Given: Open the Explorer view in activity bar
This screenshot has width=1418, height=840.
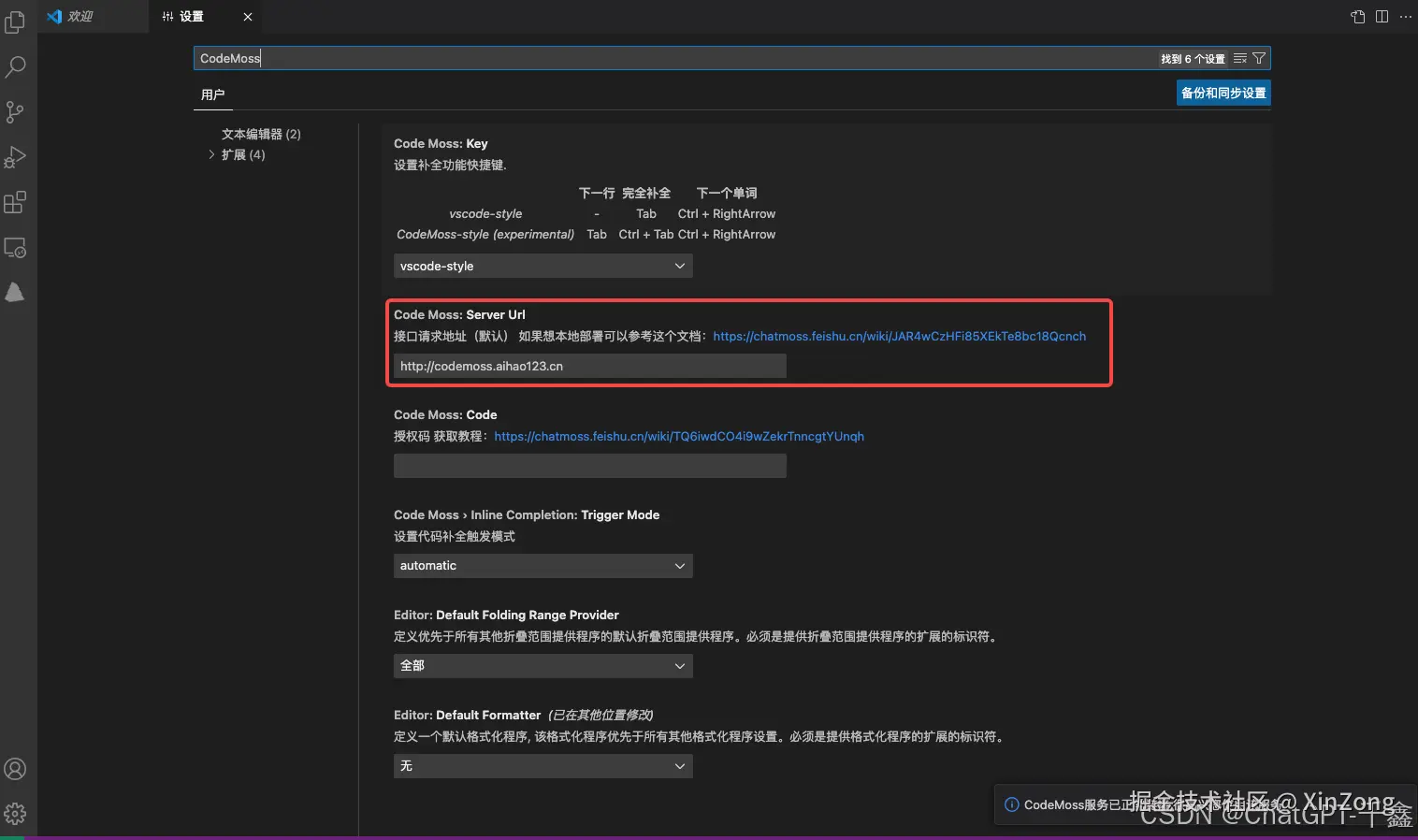Looking at the screenshot, I should tap(15, 22).
